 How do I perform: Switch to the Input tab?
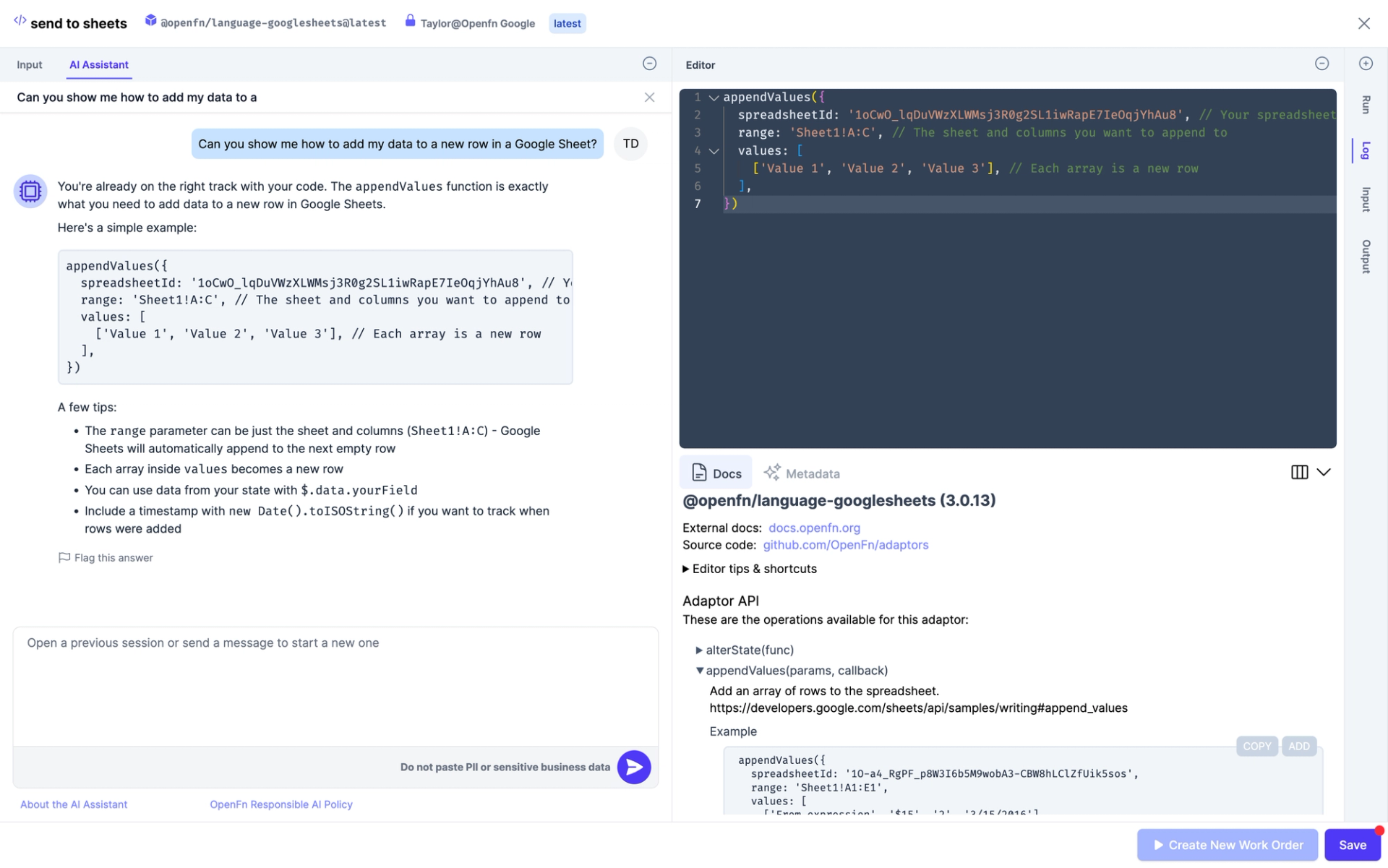(x=30, y=65)
